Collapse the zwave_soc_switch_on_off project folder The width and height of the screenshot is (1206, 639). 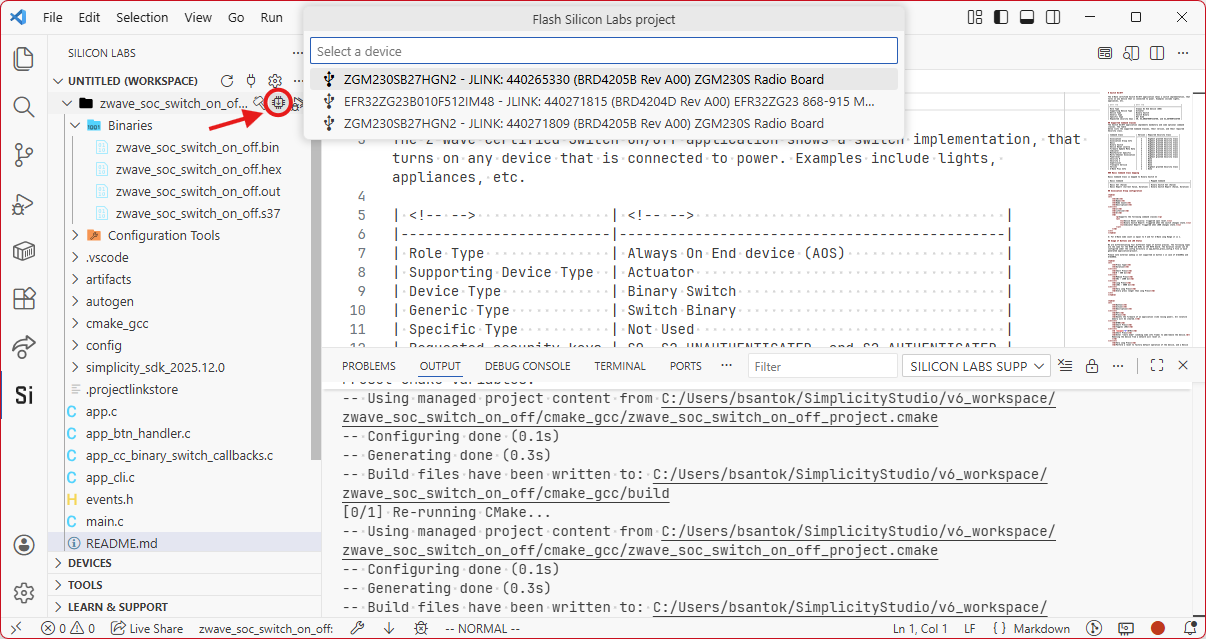[x=67, y=103]
